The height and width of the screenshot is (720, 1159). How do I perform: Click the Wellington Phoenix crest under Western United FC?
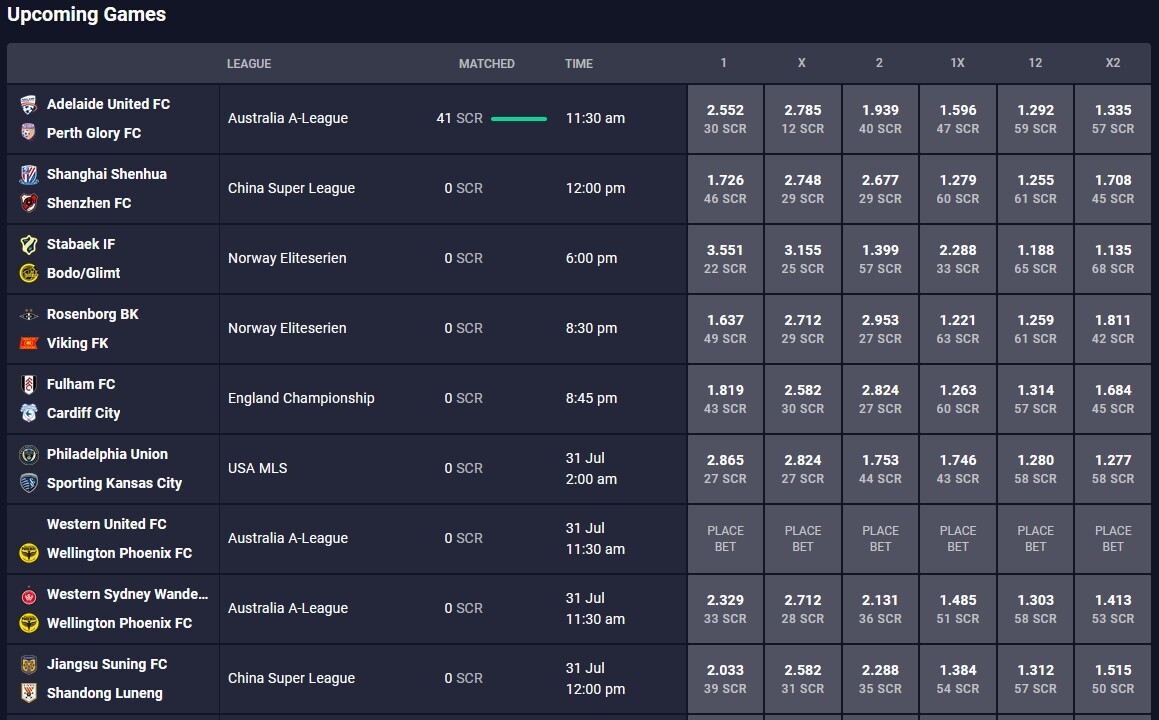[x=29, y=554]
